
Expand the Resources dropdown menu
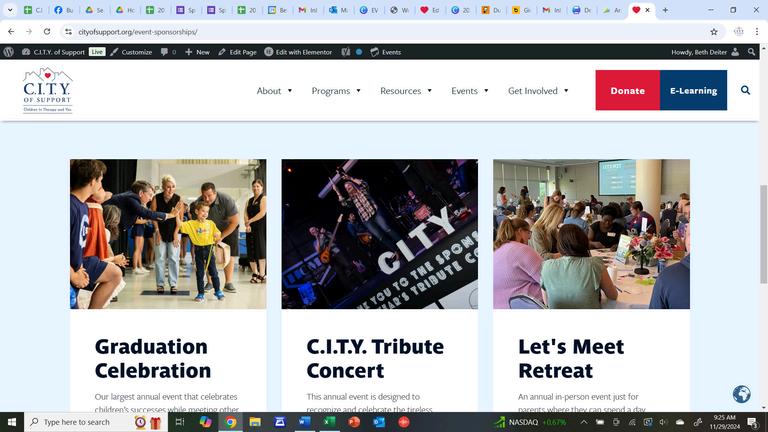tap(406, 91)
